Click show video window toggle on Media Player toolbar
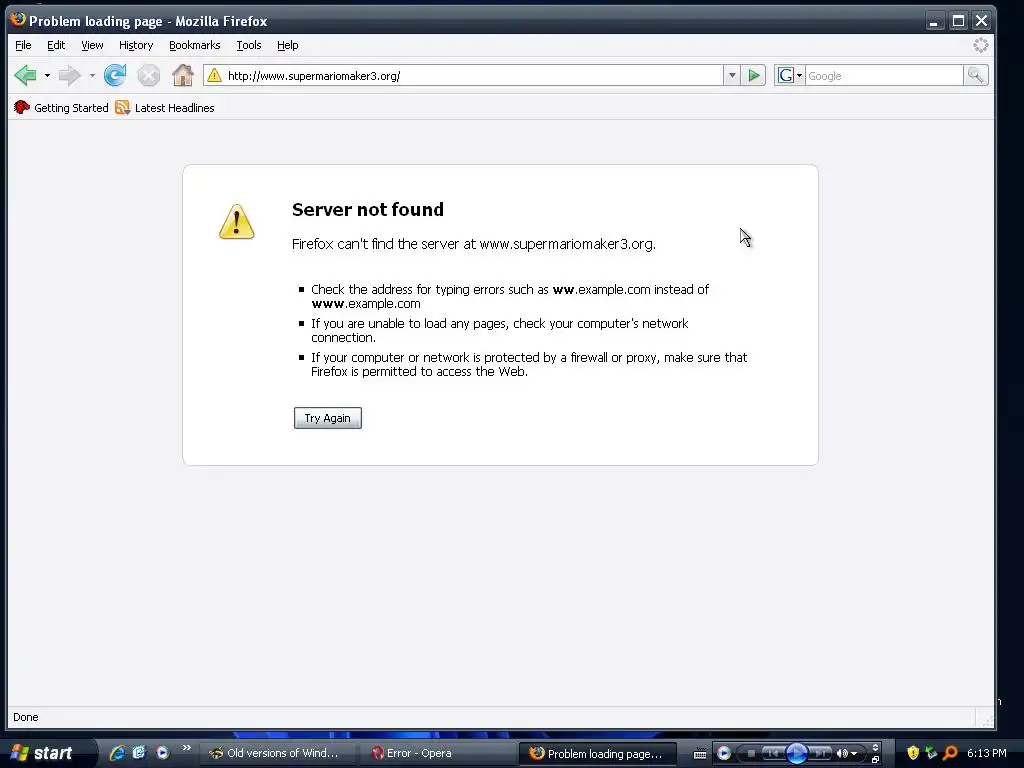 (875, 748)
